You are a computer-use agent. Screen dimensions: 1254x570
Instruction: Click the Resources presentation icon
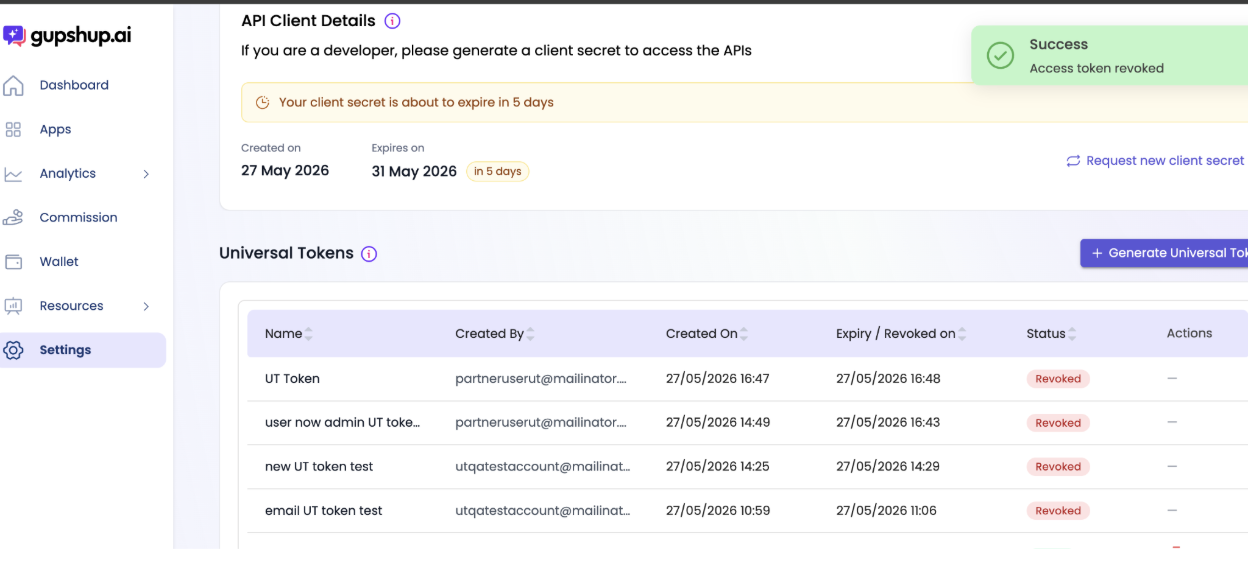click(13, 306)
